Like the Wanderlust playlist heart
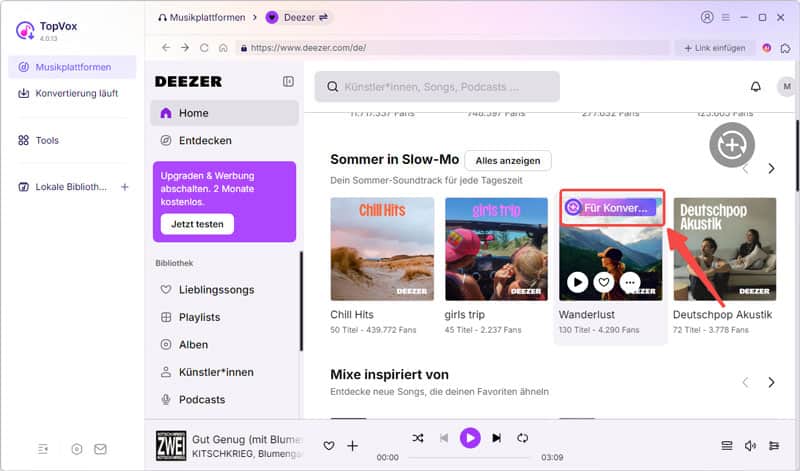The height and width of the screenshot is (471, 800). pos(604,282)
